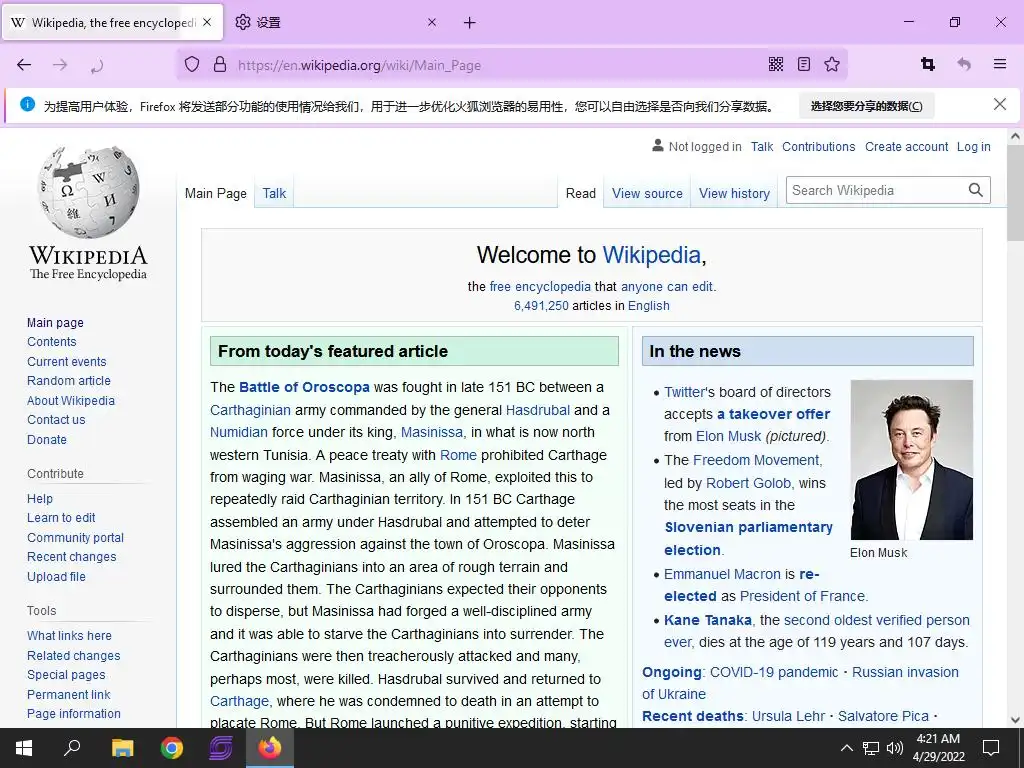
Task: Open the purple spiral app in taskbar
Action: coord(221,748)
